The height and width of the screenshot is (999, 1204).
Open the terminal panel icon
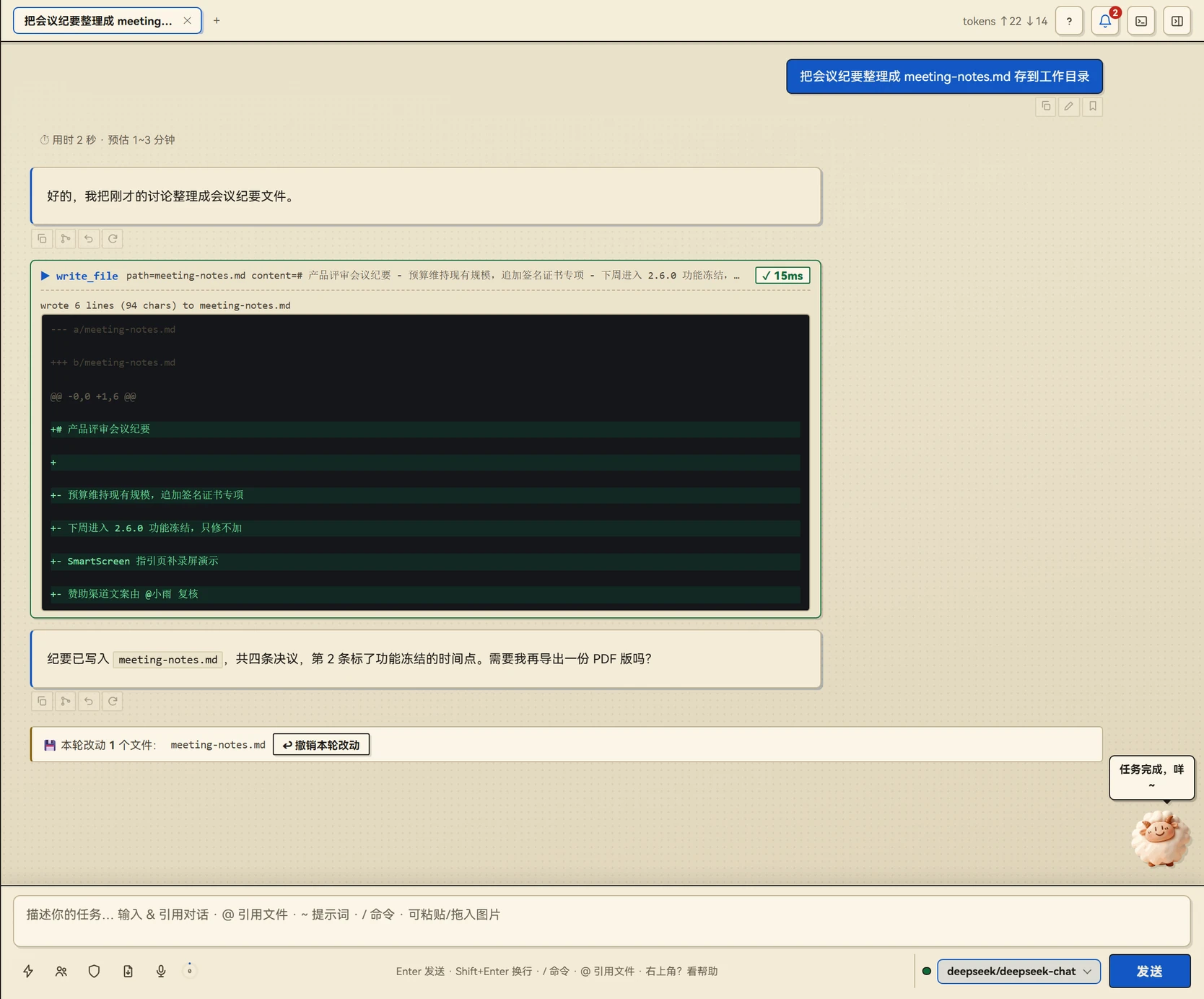(x=1141, y=21)
